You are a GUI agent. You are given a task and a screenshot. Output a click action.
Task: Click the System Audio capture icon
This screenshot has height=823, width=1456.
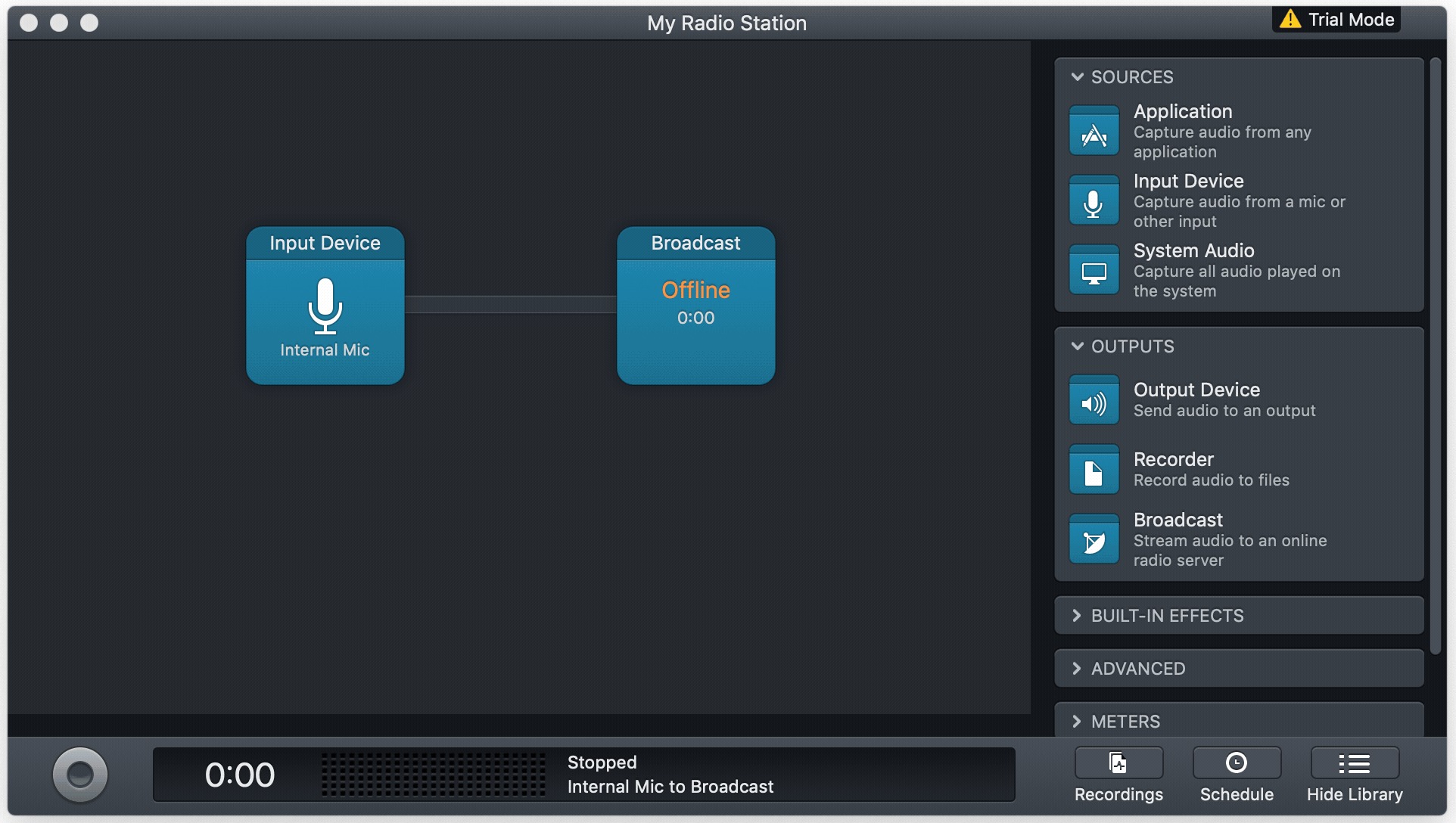[1094, 269]
